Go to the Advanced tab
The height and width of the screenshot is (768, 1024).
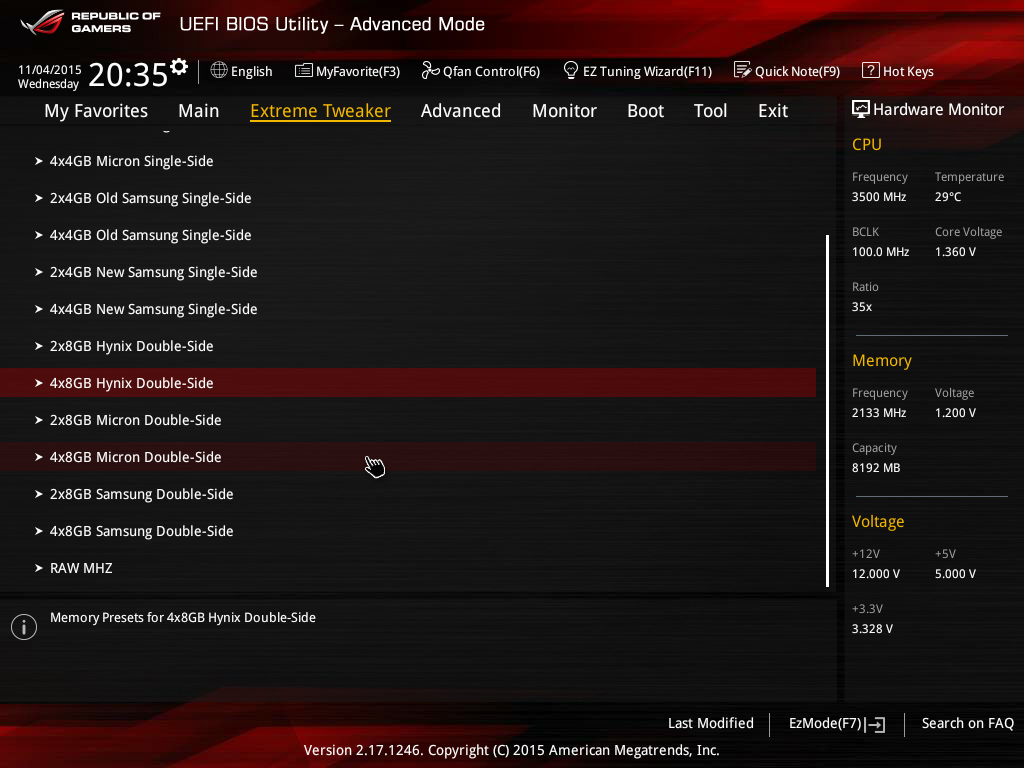pos(461,111)
